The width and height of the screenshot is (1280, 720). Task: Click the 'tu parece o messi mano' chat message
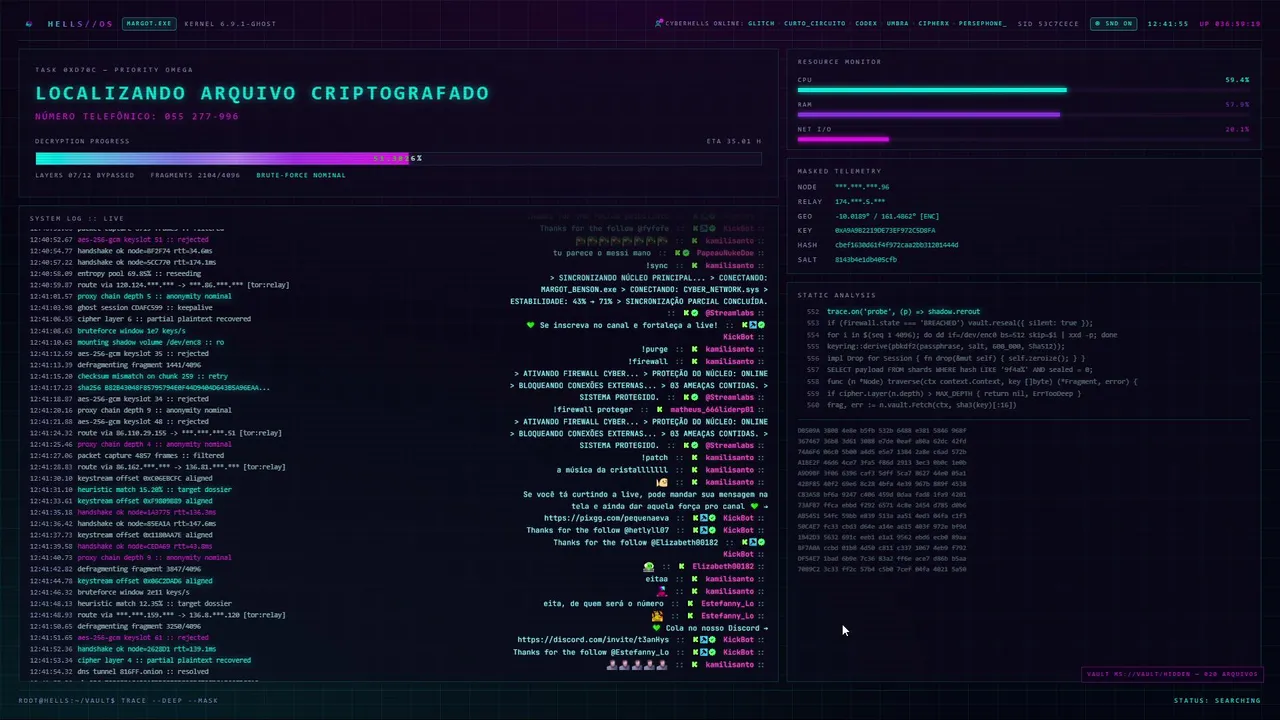(x=603, y=253)
